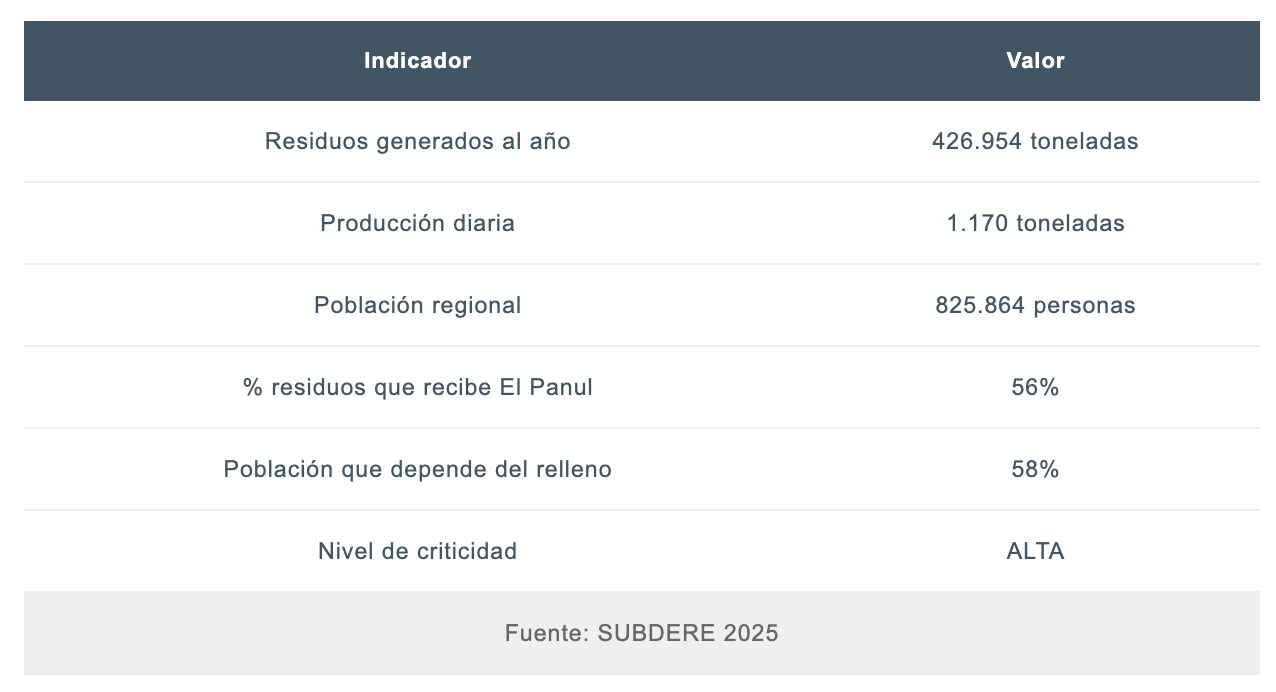Click the Valor column header
The height and width of the screenshot is (692, 1276).
(1035, 60)
